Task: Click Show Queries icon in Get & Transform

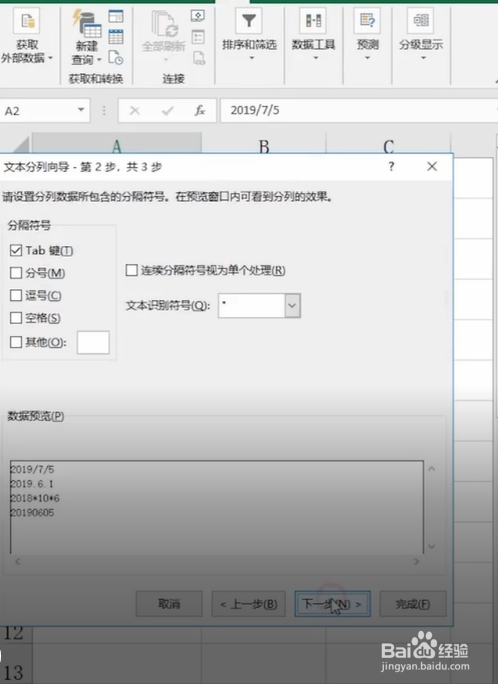Action: [116, 16]
